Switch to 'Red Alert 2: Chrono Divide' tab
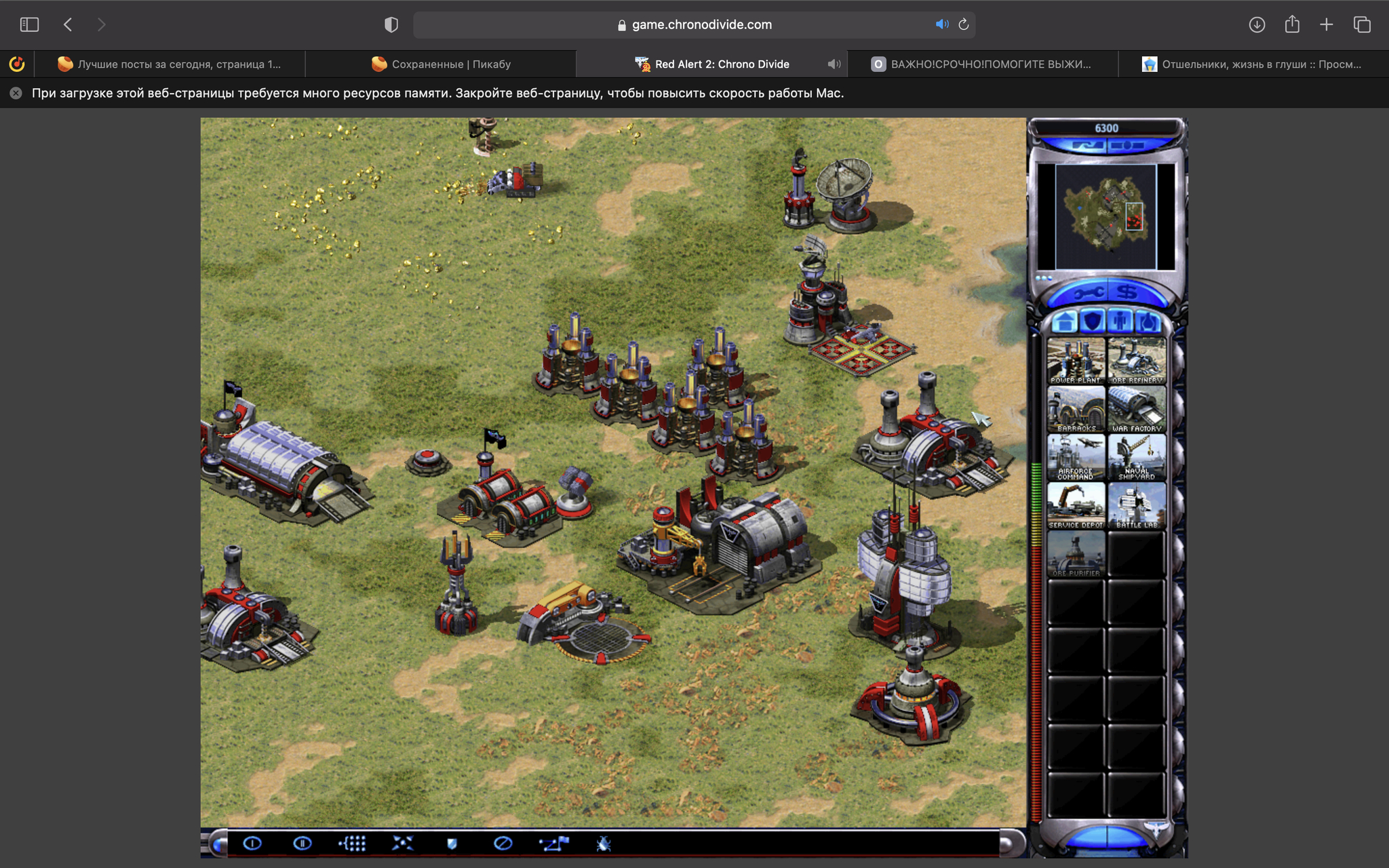This screenshot has height=868, width=1389. [712, 64]
